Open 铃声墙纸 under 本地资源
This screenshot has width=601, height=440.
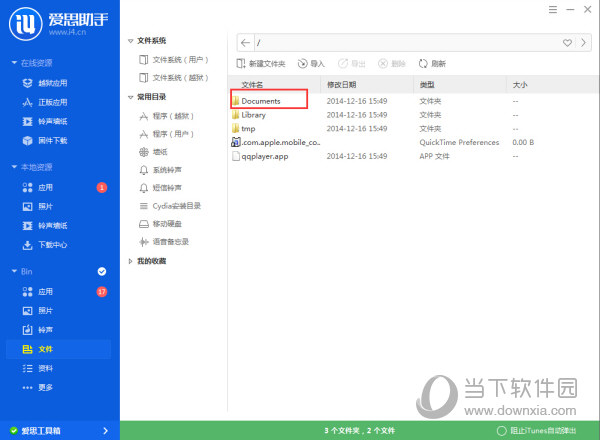pos(45,225)
